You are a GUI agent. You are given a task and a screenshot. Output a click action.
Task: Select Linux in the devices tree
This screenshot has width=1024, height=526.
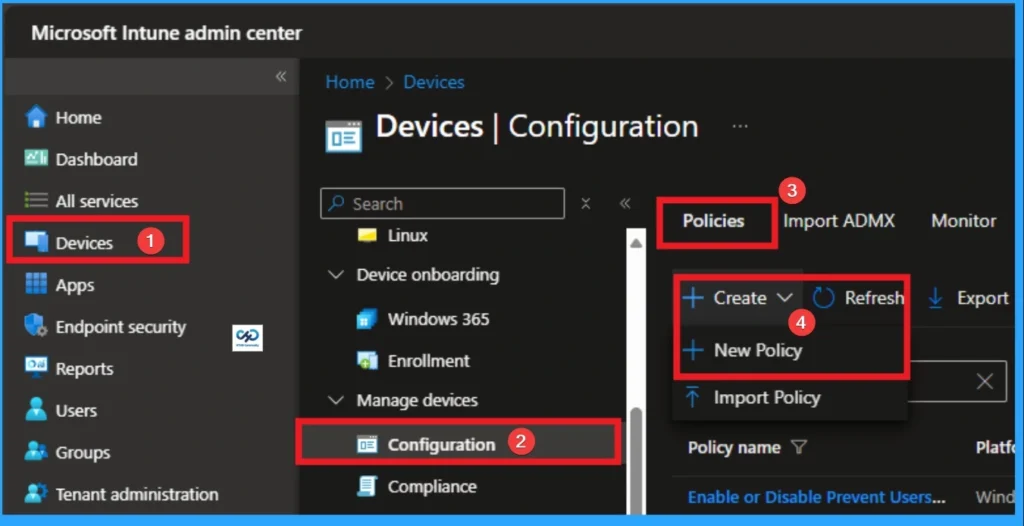pos(408,235)
